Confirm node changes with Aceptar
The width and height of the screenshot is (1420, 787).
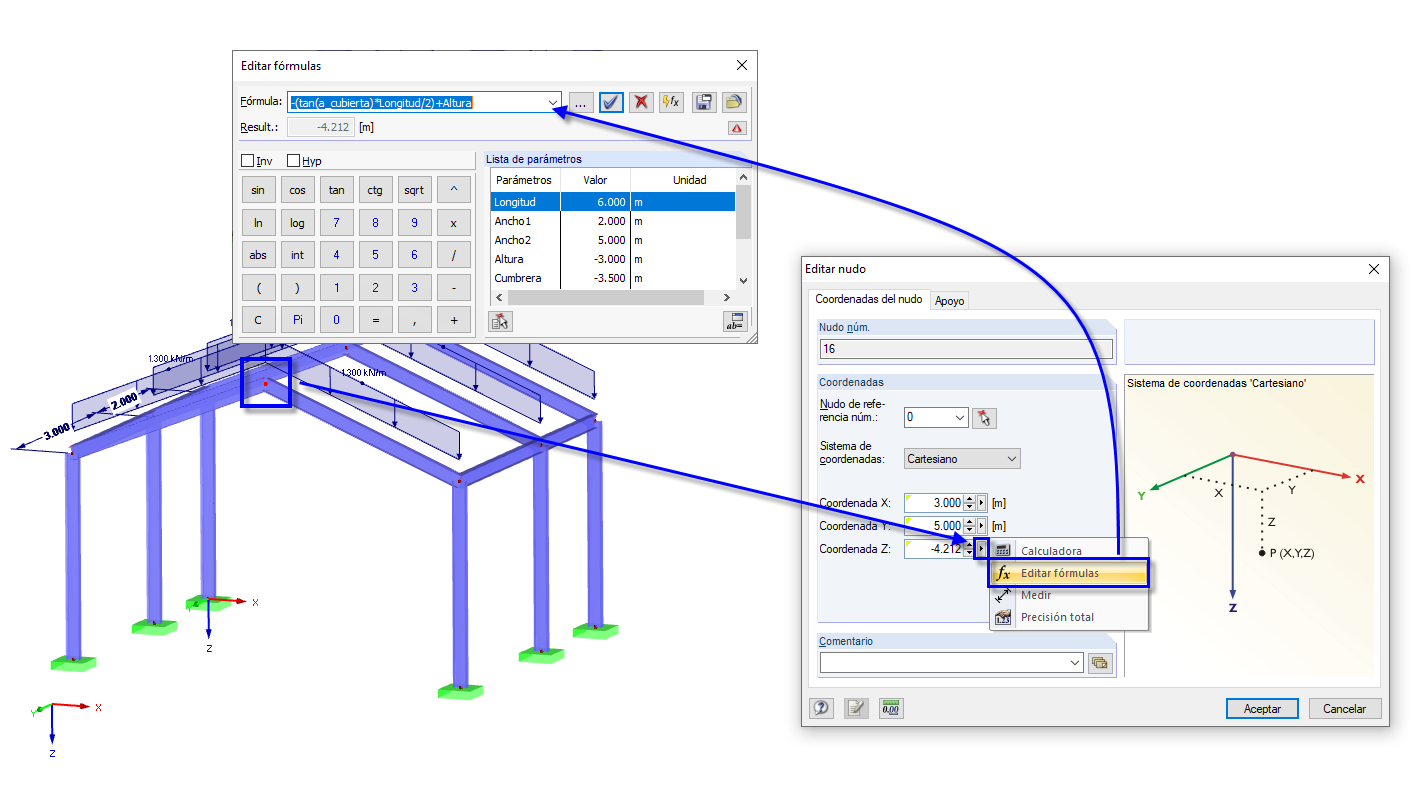(x=1261, y=708)
